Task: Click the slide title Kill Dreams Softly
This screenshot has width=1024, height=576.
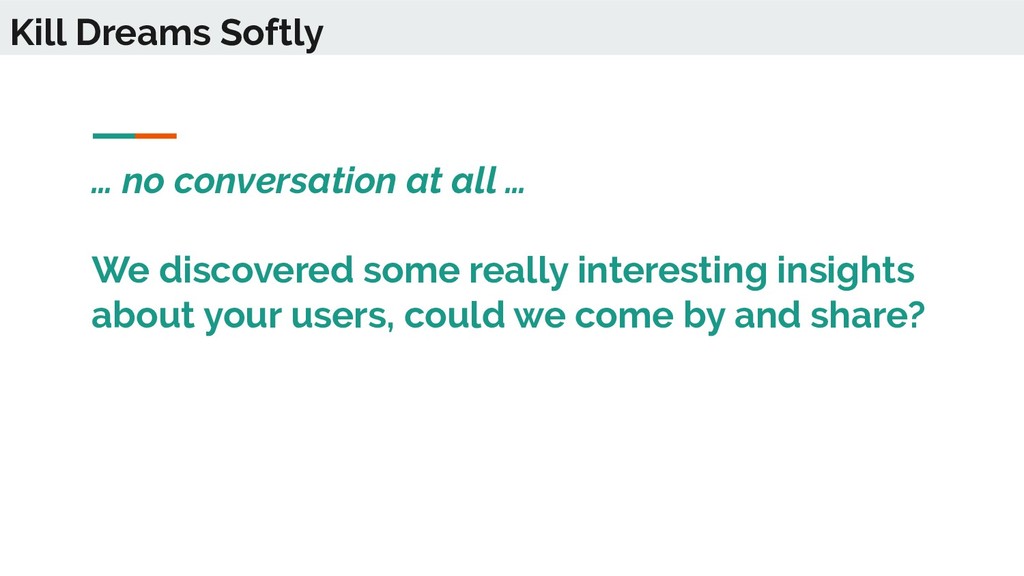Action: pos(167,33)
